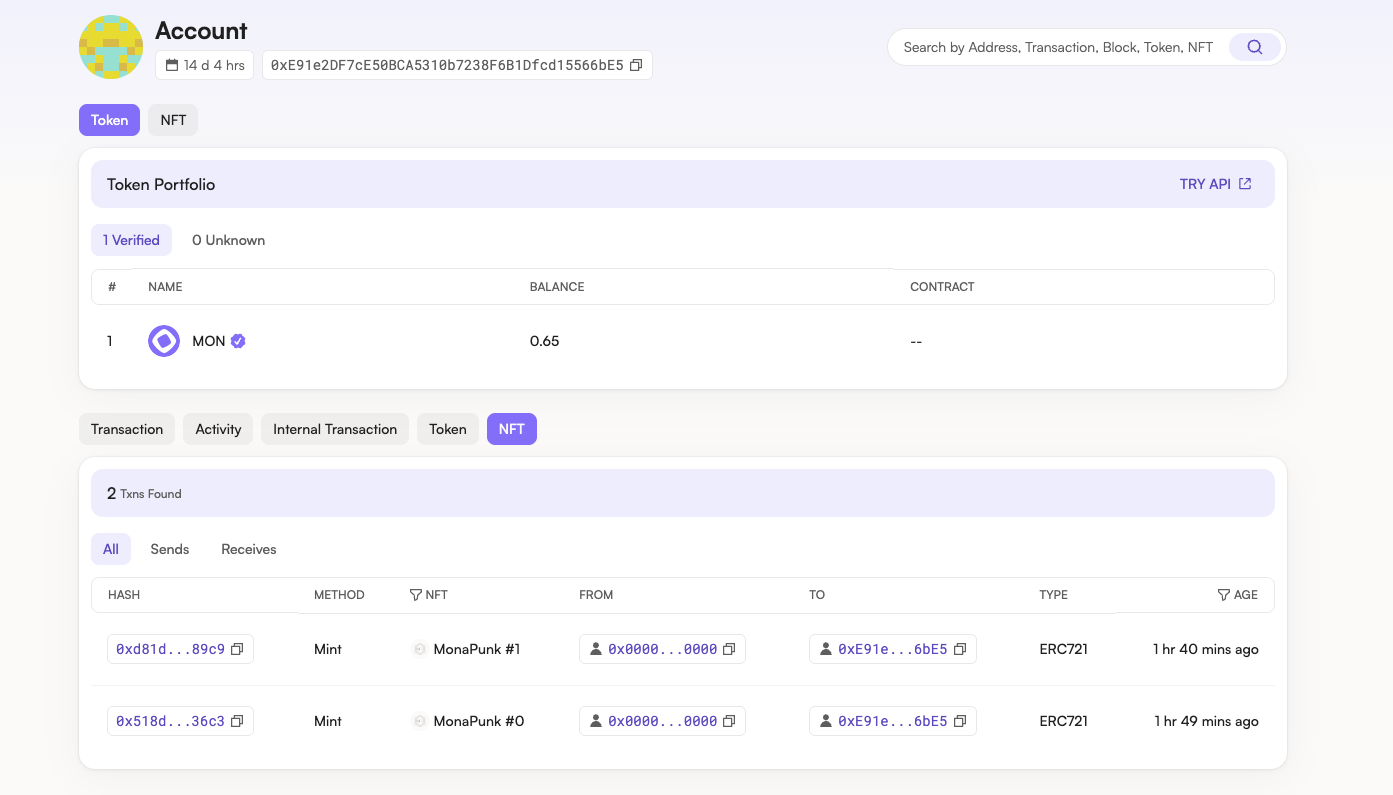Click the MonaPunk #1 NFT icon
Image resolution: width=1393 pixels, height=795 pixels.
[x=420, y=649]
